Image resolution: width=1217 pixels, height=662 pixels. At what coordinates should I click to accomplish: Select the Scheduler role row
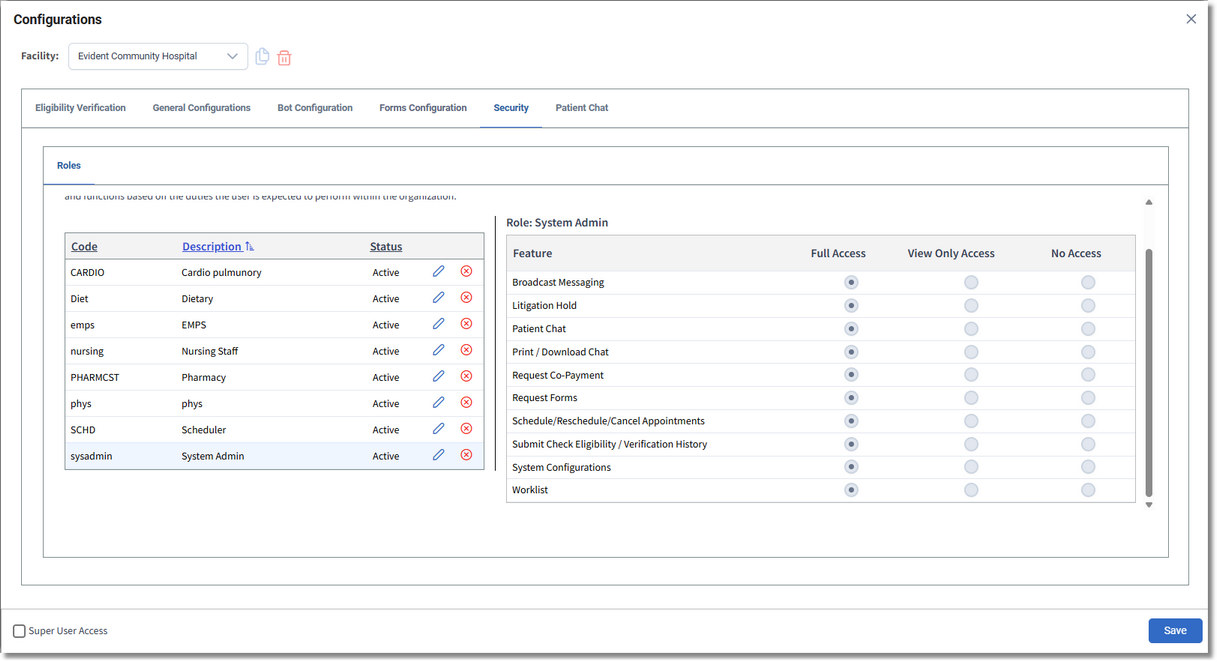tap(274, 429)
